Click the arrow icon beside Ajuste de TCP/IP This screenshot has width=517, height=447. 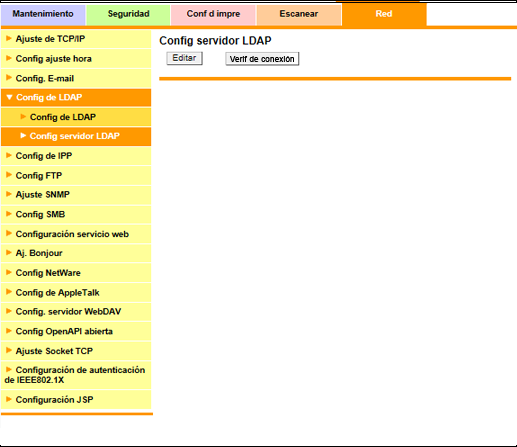(9, 39)
